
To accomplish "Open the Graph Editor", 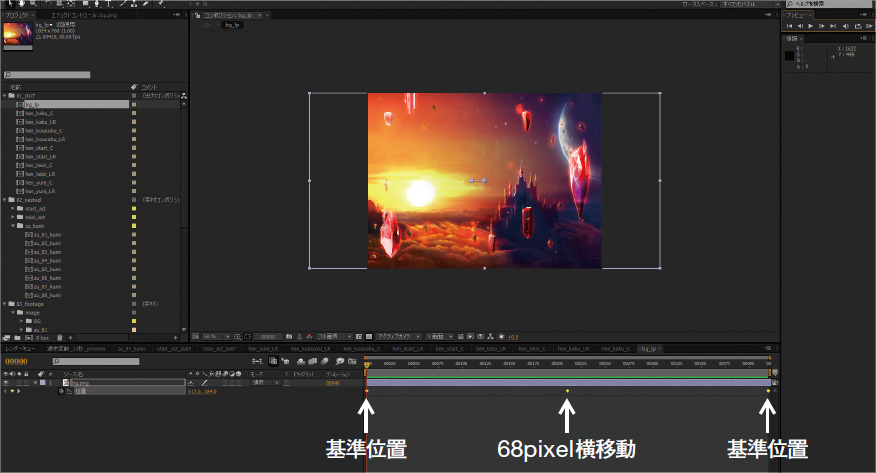I will tap(352, 361).
